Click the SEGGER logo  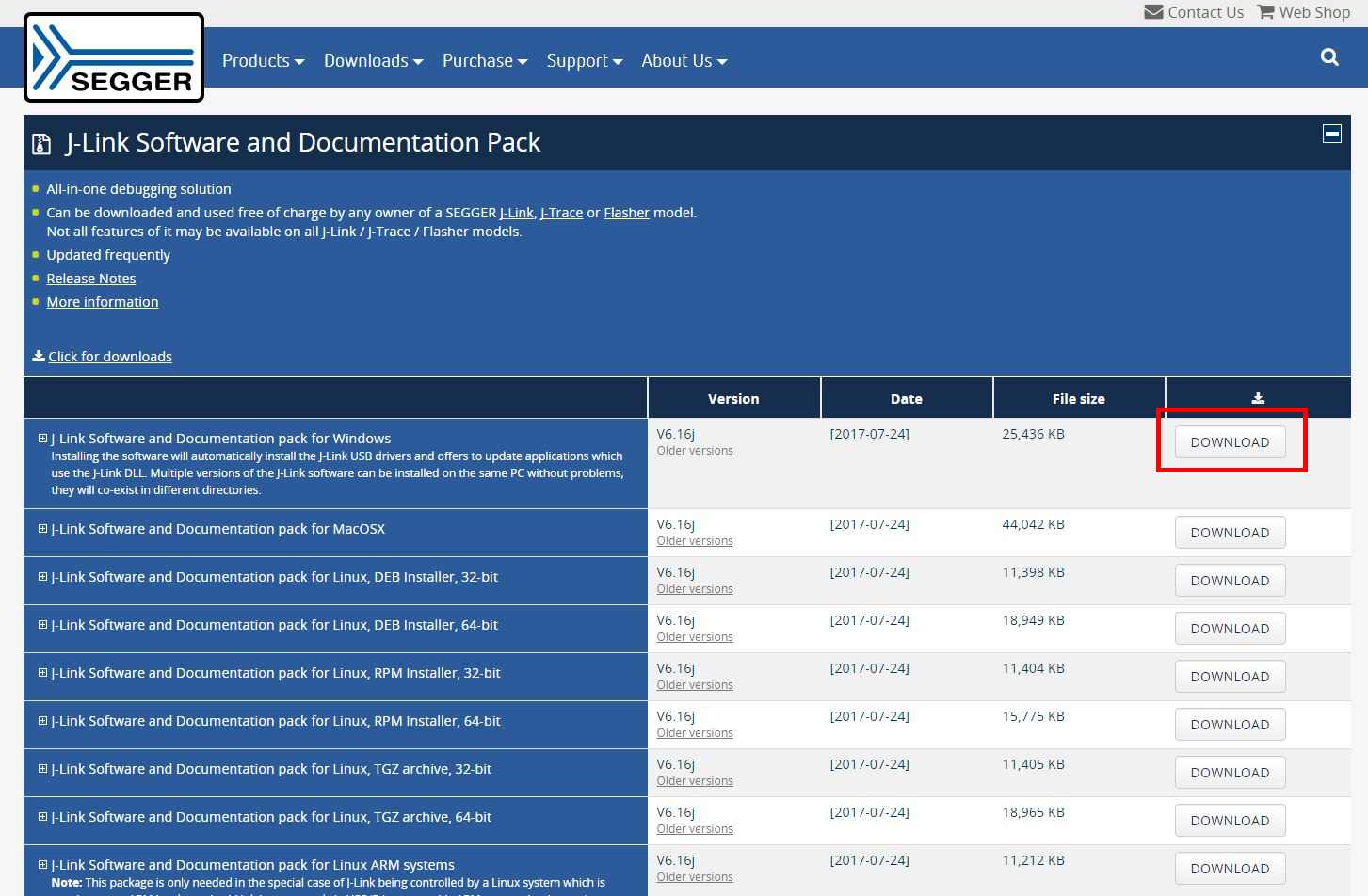coord(113,57)
